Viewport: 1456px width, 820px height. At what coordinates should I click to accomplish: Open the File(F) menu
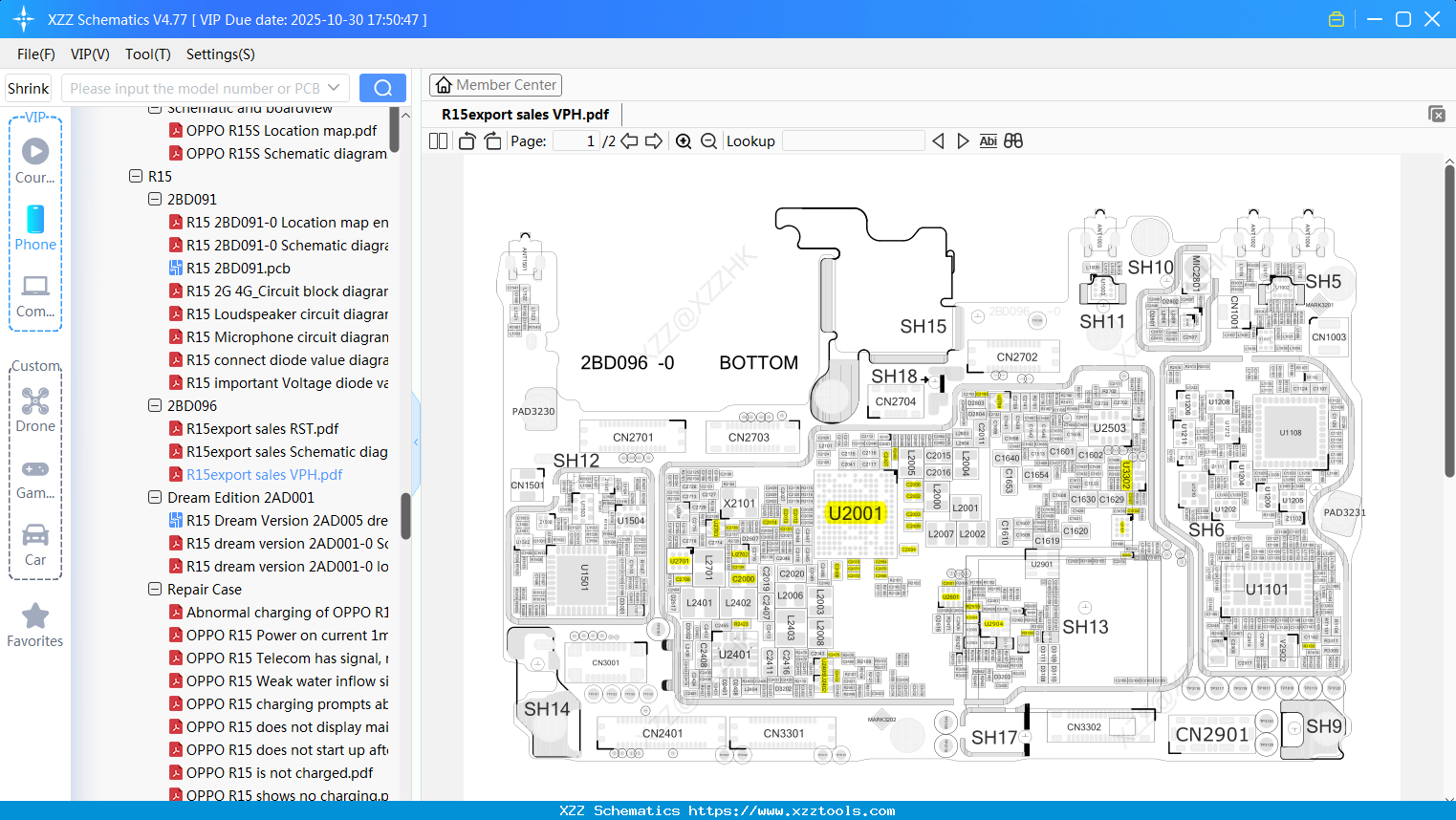[36, 54]
